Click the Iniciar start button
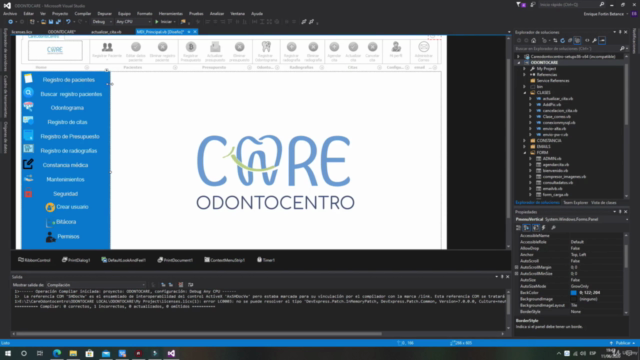This screenshot has height=360, width=640. pyautogui.click(x=163, y=22)
